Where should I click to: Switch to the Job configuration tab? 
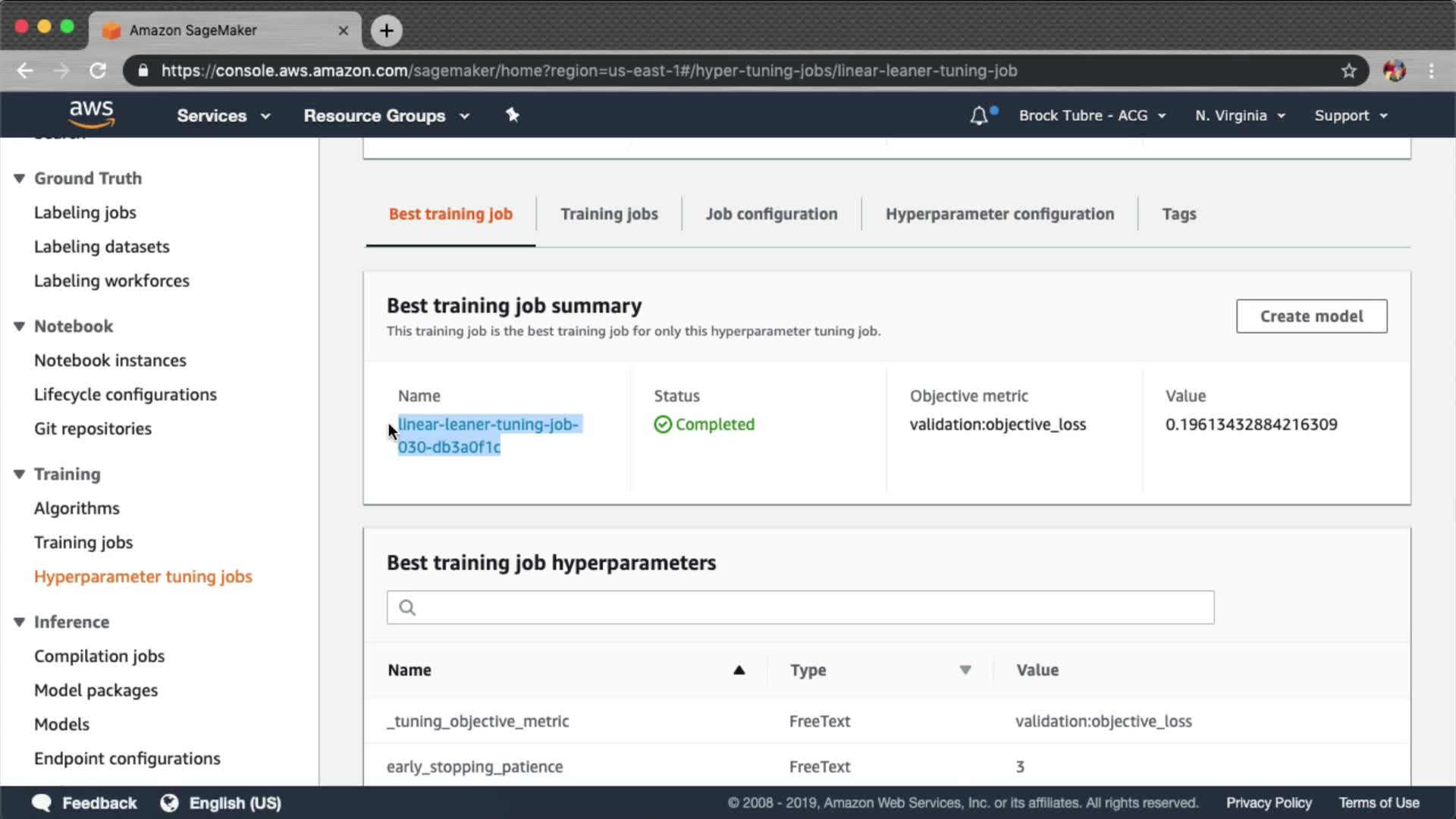click(771, 214)
